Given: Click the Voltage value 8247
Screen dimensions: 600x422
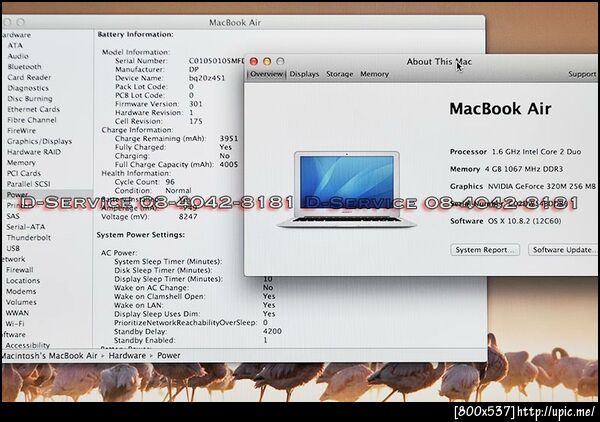Looking at the screenshot, I should pos(188,217).
